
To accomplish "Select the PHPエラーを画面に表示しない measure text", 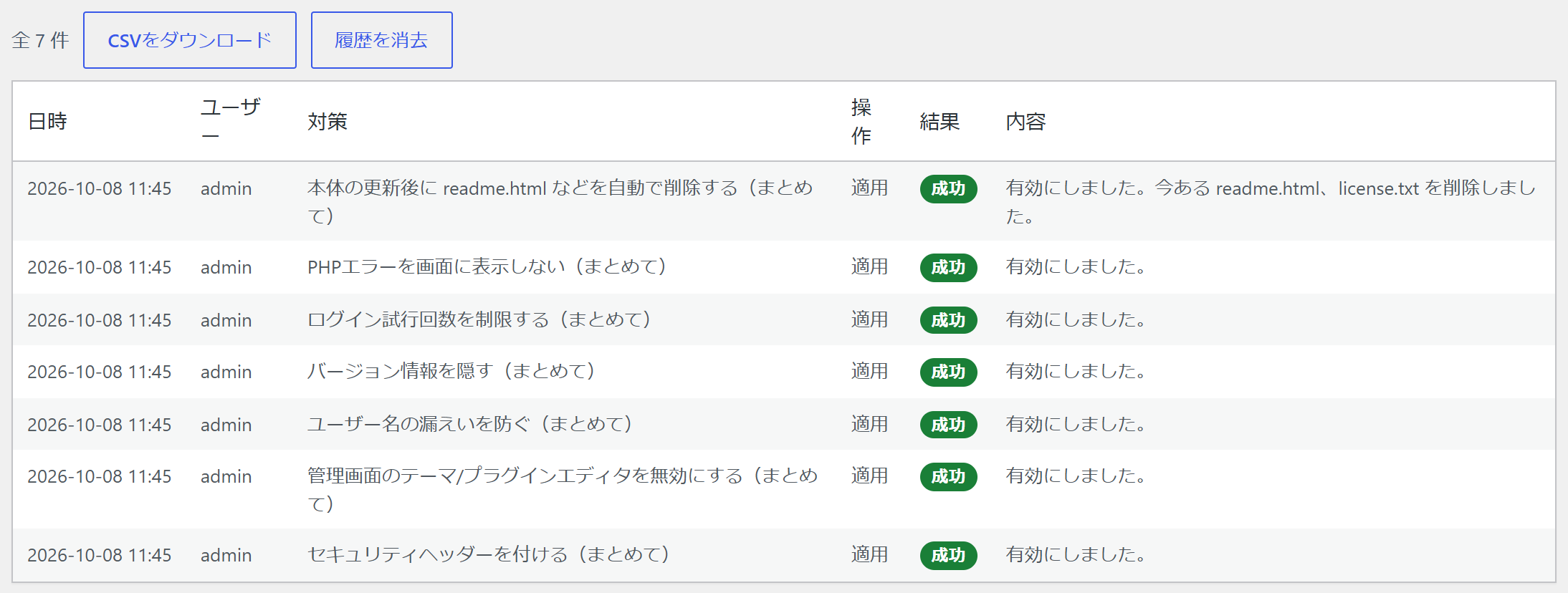I will pyautogui.click(x=487, y=266).
